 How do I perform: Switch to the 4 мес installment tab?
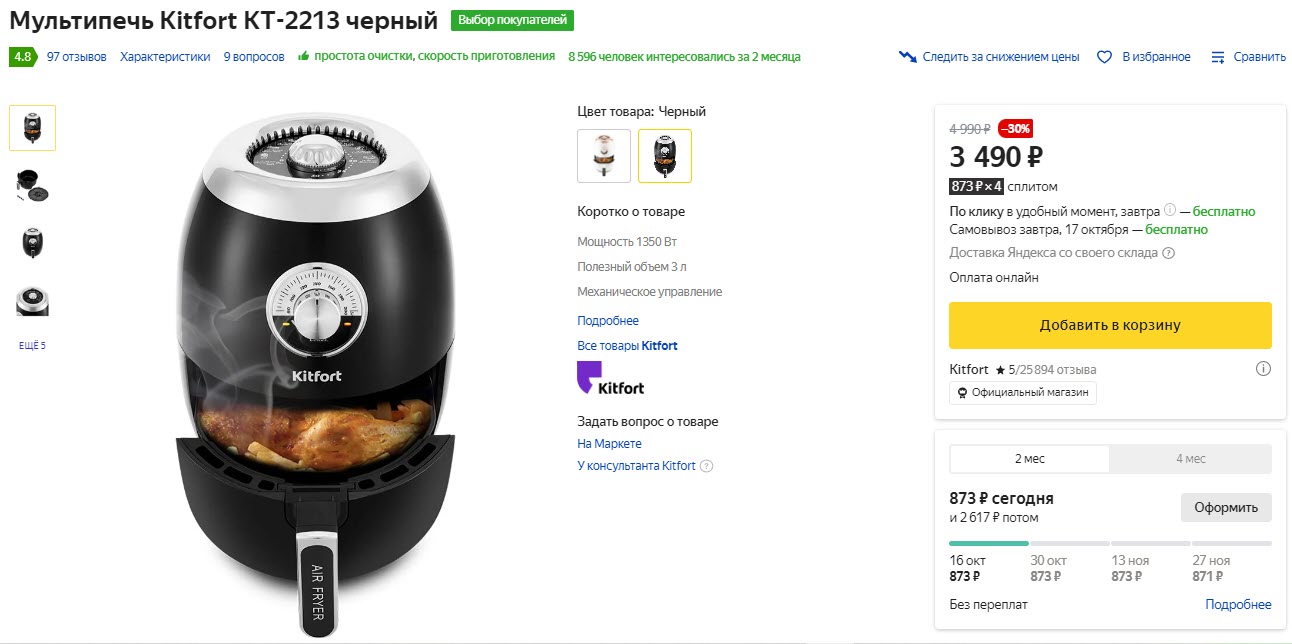click(1190, 459)
